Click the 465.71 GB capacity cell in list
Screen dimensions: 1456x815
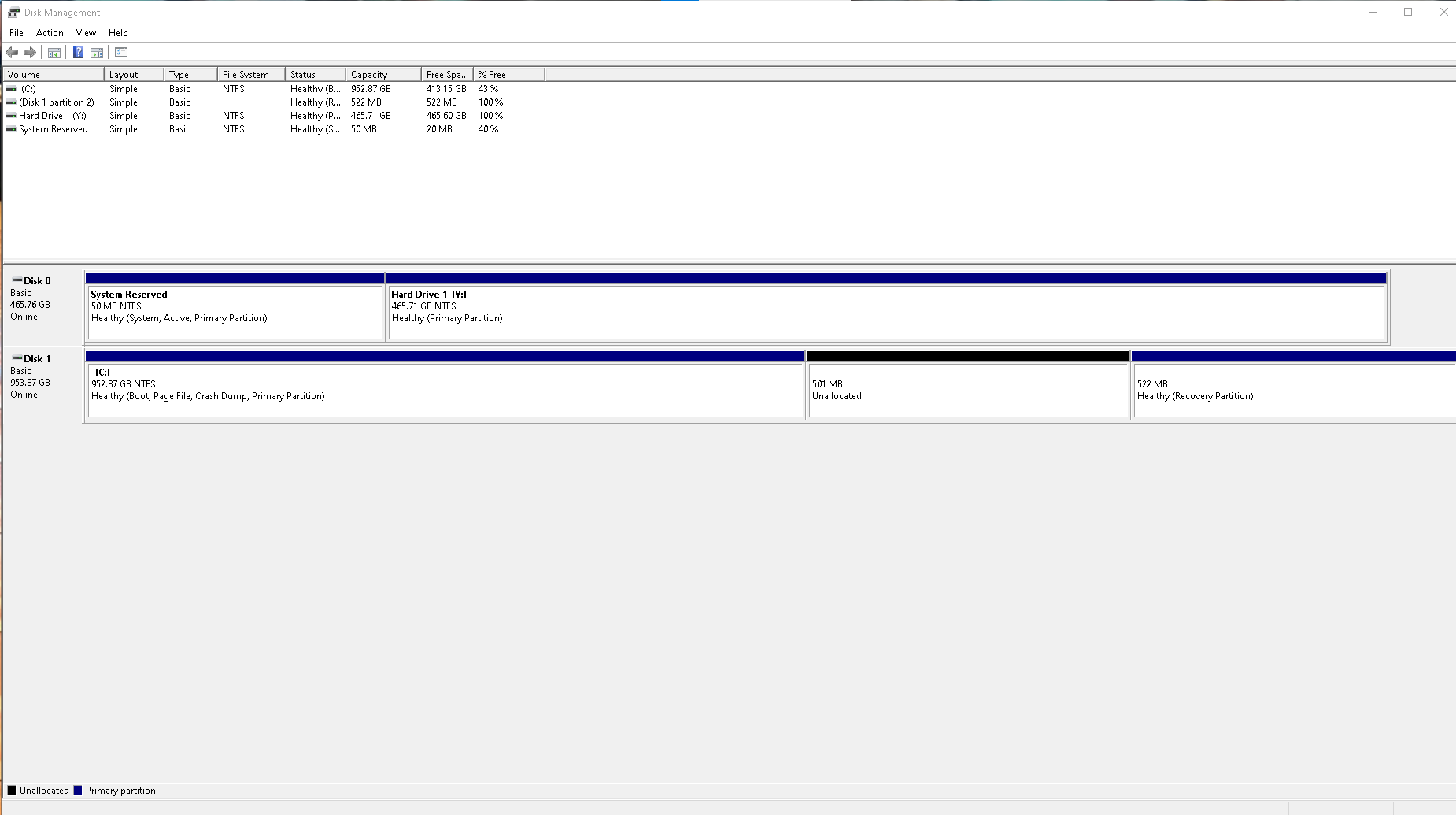(371, 116)
